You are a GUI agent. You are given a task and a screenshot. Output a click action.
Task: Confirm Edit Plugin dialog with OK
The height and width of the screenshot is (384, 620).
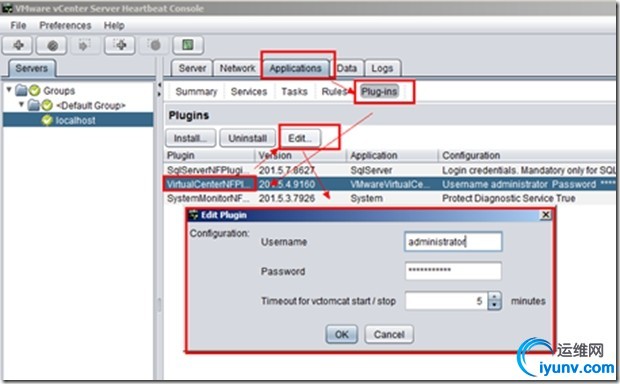[342, 335]
